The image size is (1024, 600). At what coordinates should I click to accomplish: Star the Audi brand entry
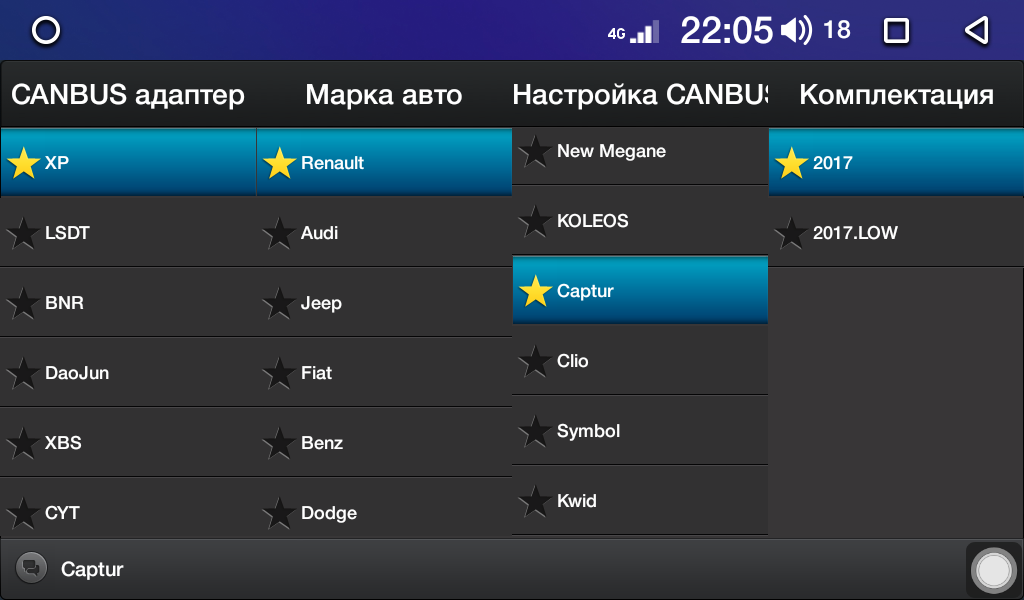pos(279,232)
